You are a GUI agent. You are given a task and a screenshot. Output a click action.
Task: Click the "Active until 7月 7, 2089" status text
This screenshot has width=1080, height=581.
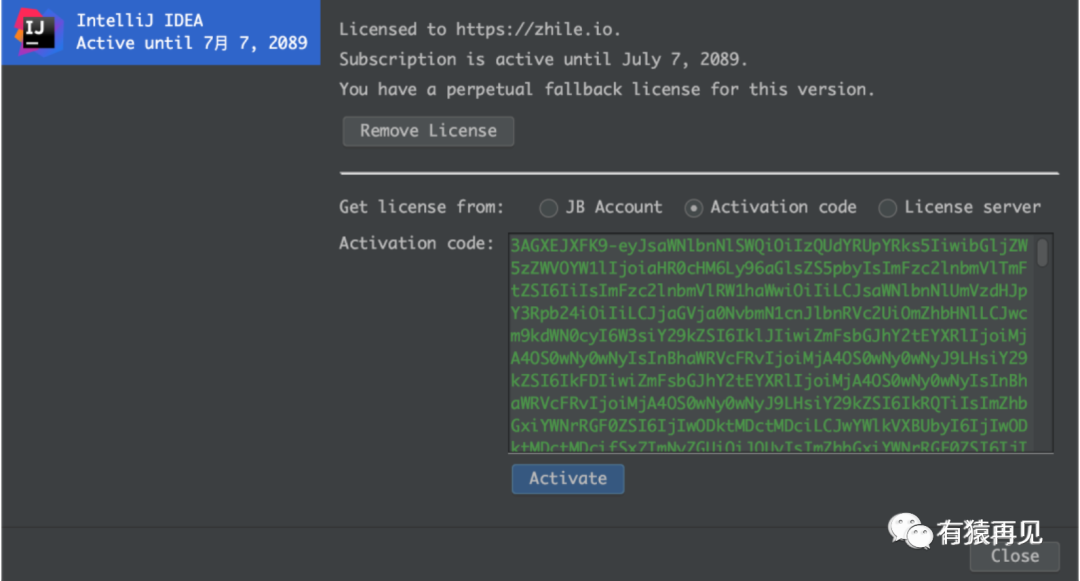pos(191,43)
